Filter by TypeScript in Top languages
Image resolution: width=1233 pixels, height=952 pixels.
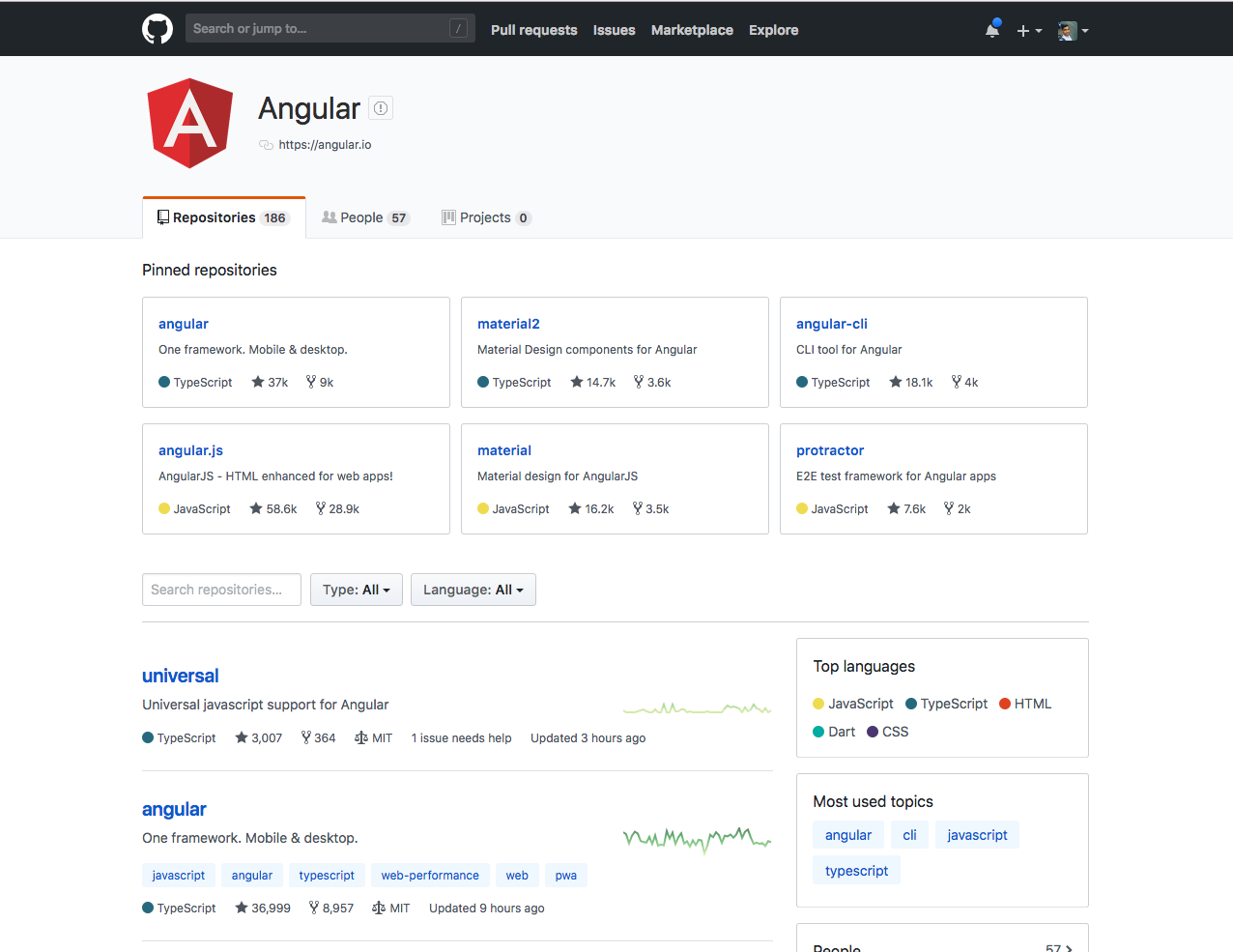click(x=947, y=704)
